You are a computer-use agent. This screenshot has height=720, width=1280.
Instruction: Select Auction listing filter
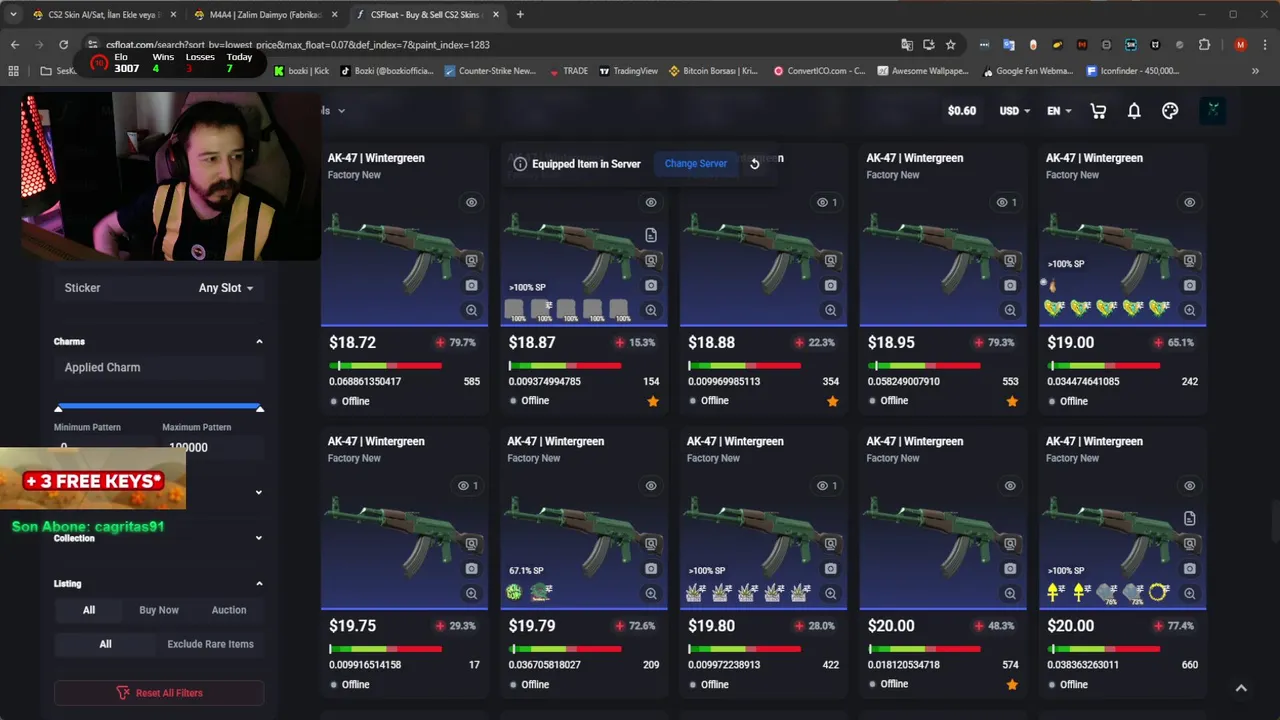coord(228,610)
